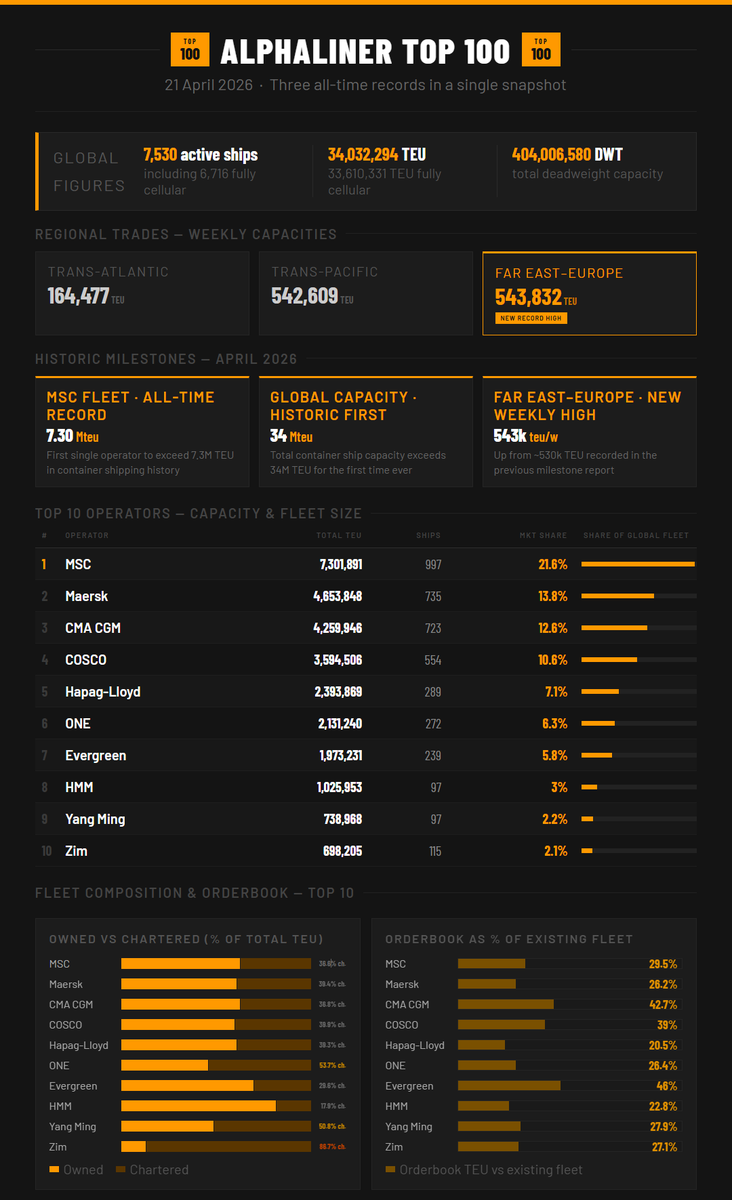
Task: Click HMM's owned vs chartered bar
Action: [x=216, y=1106]
